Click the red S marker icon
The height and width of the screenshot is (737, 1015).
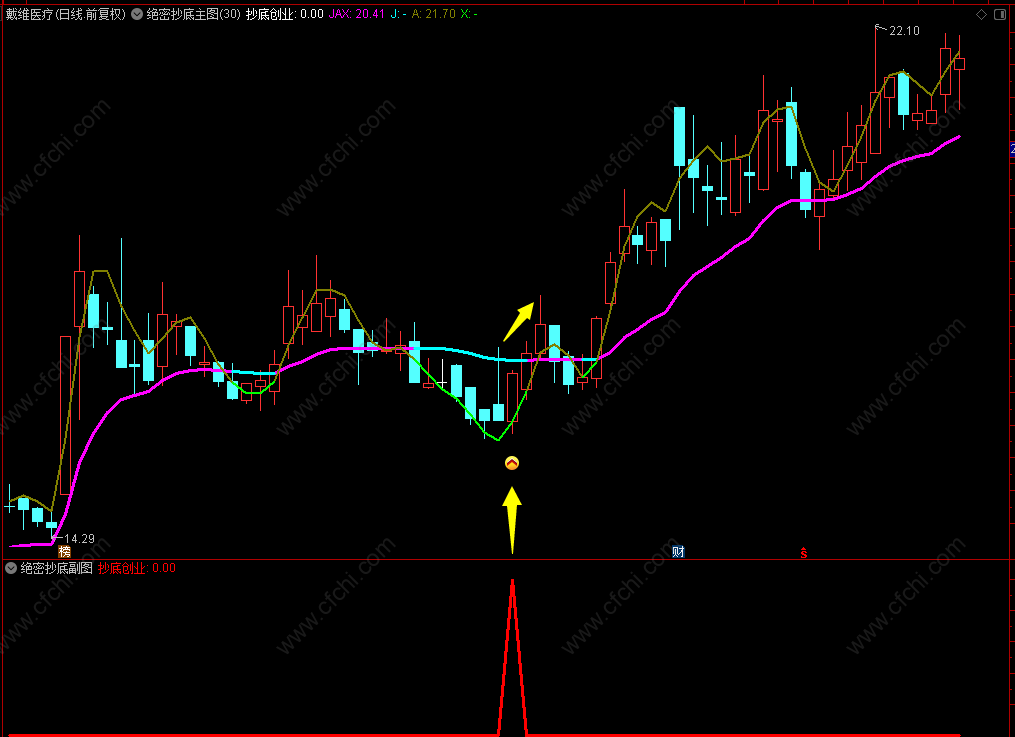(803, 553)
